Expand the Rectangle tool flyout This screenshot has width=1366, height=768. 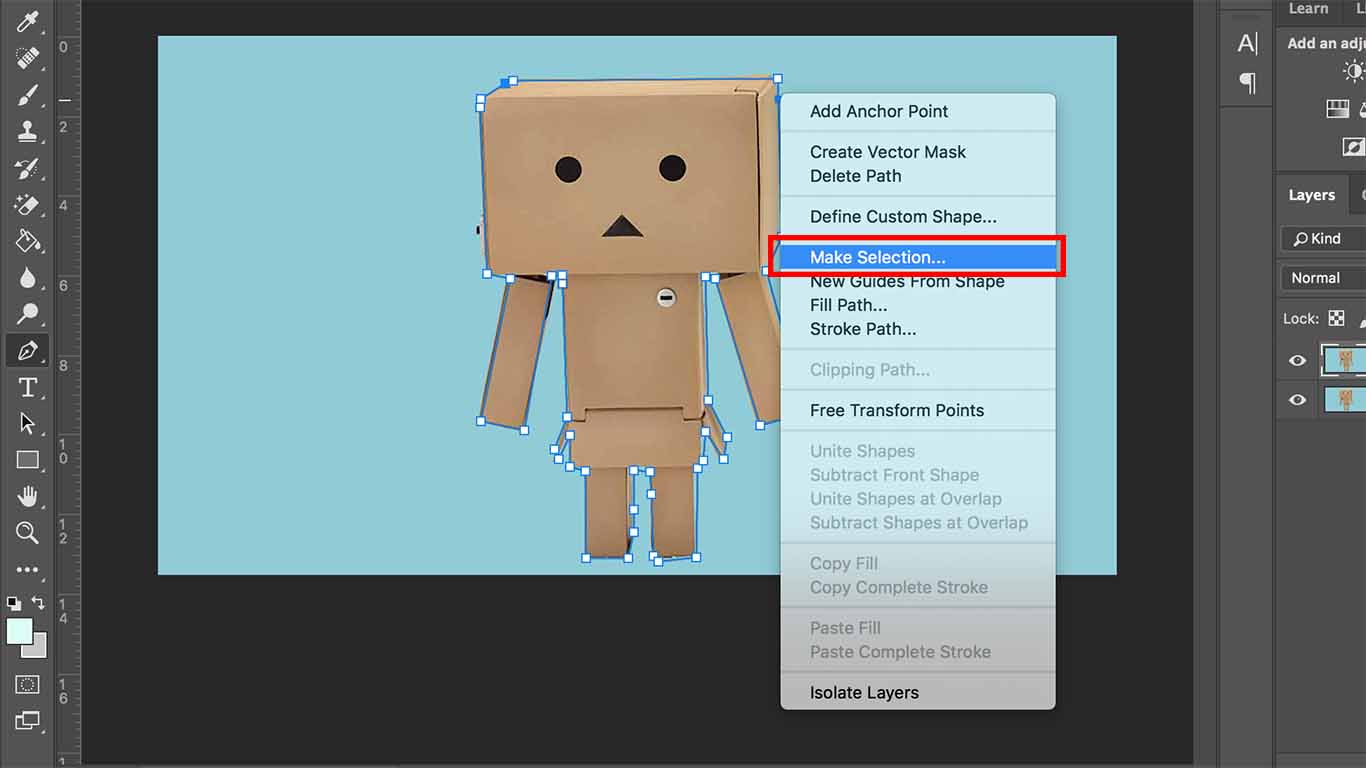click(27, 459)
